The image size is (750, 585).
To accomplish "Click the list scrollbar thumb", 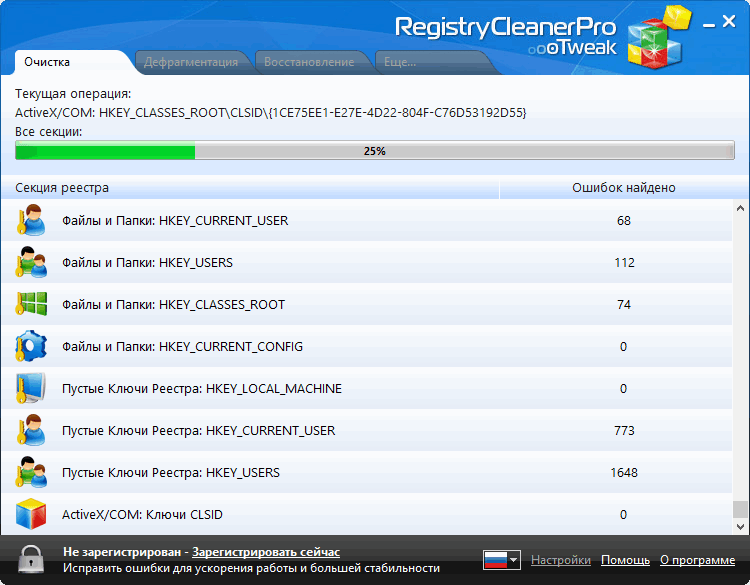I will (x=740, y=509).
